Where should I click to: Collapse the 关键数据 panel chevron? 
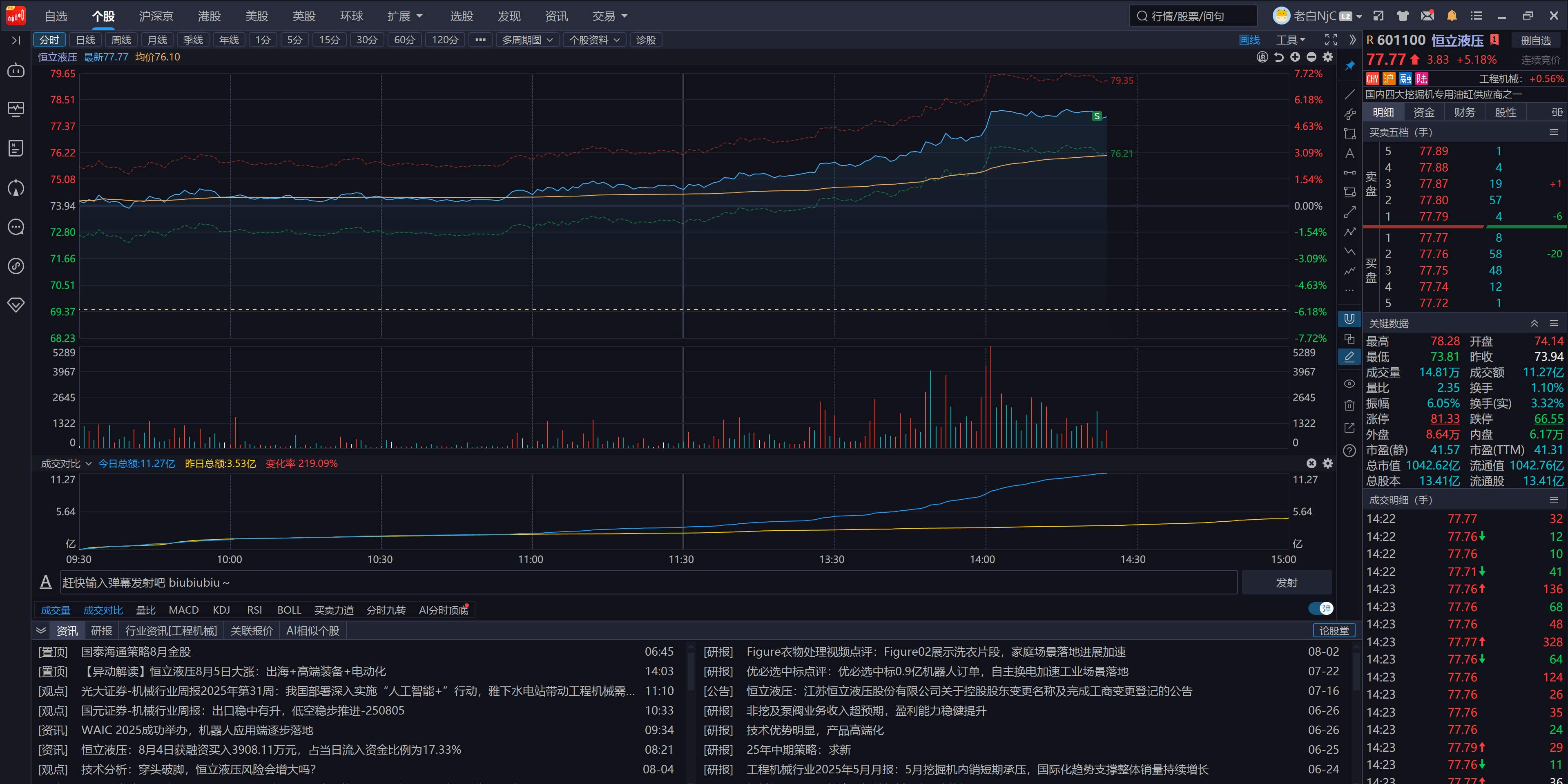pos(1535,323)
